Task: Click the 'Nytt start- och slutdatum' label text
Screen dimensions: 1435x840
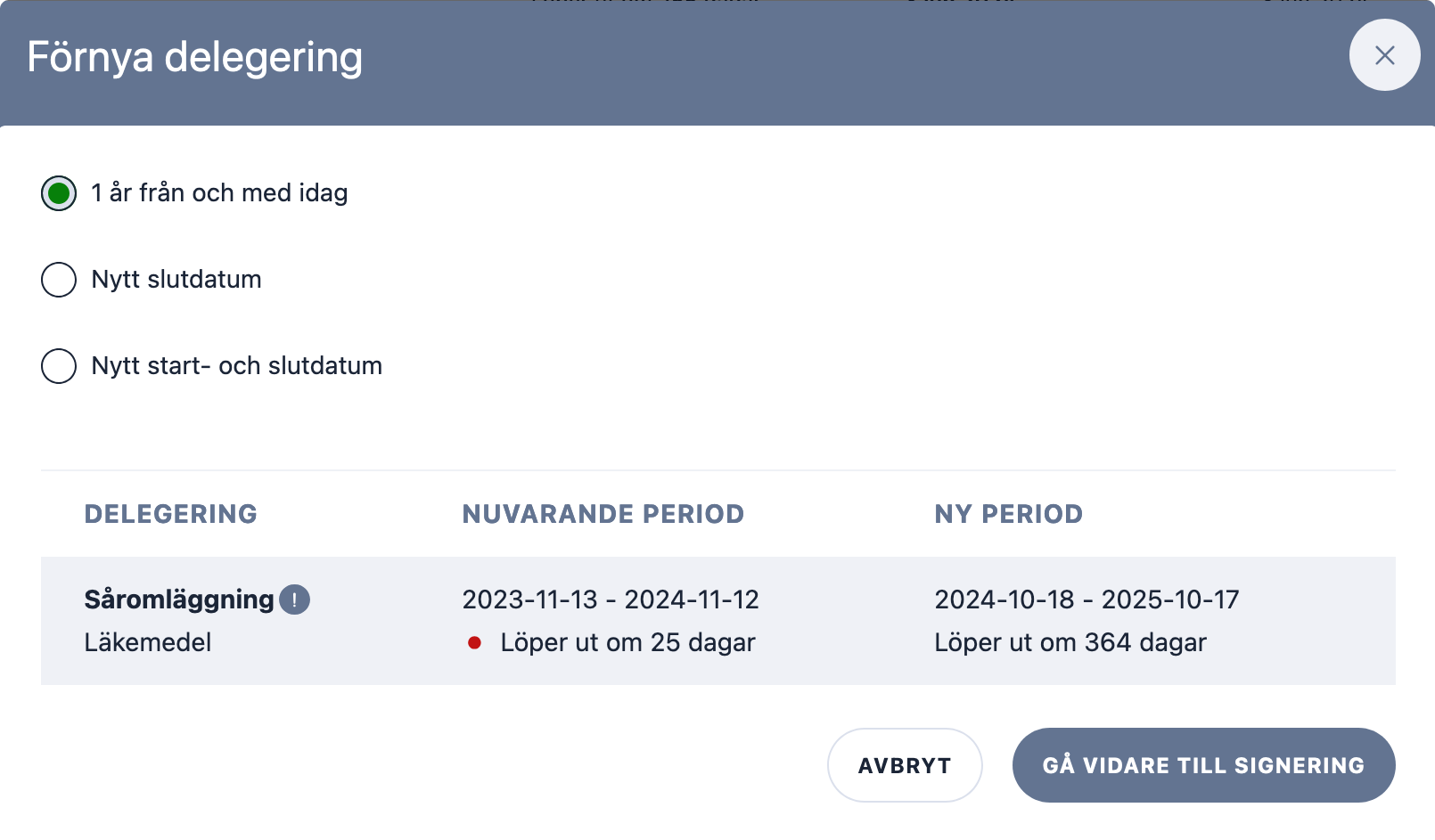Action: tap(237, 366)
